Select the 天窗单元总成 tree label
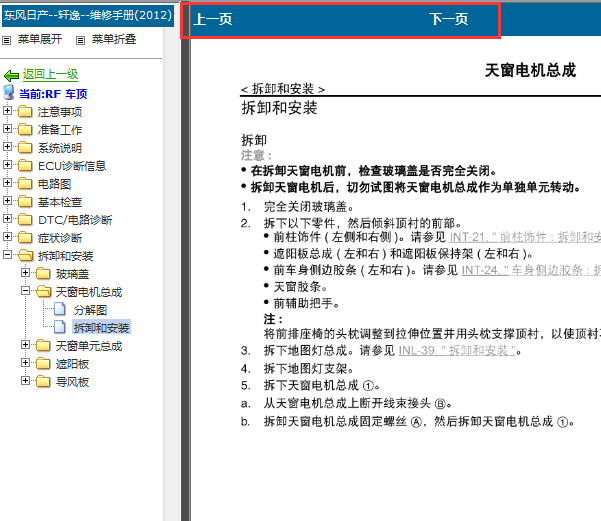Screen dimensions: 601x521 [89, 346]
